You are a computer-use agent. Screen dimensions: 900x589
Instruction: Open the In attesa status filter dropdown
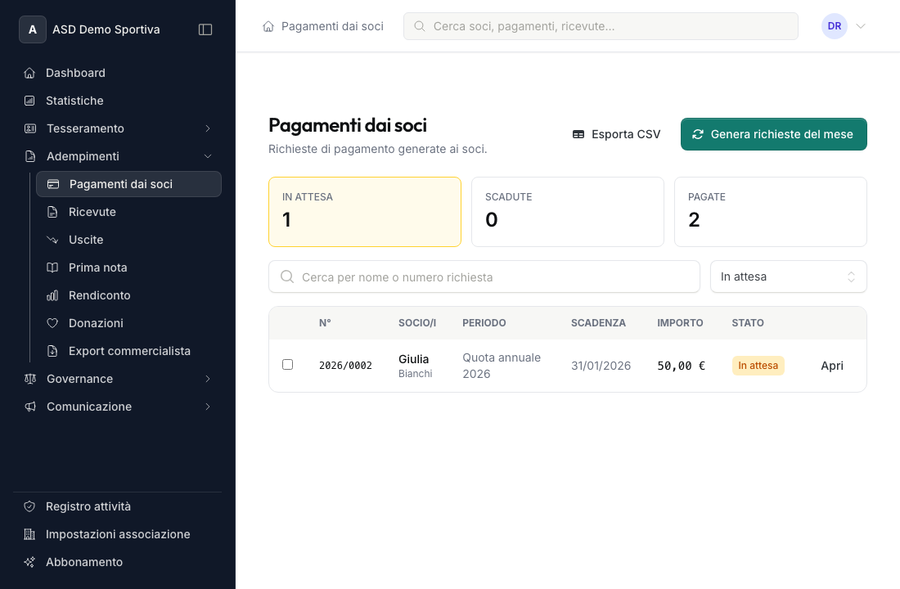(788, 276)
